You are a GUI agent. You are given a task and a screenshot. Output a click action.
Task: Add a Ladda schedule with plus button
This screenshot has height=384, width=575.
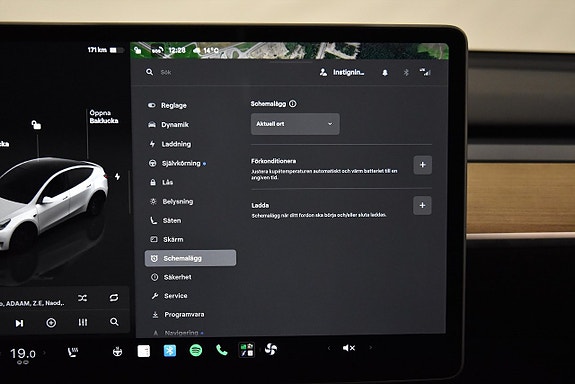tap(422, 205)
